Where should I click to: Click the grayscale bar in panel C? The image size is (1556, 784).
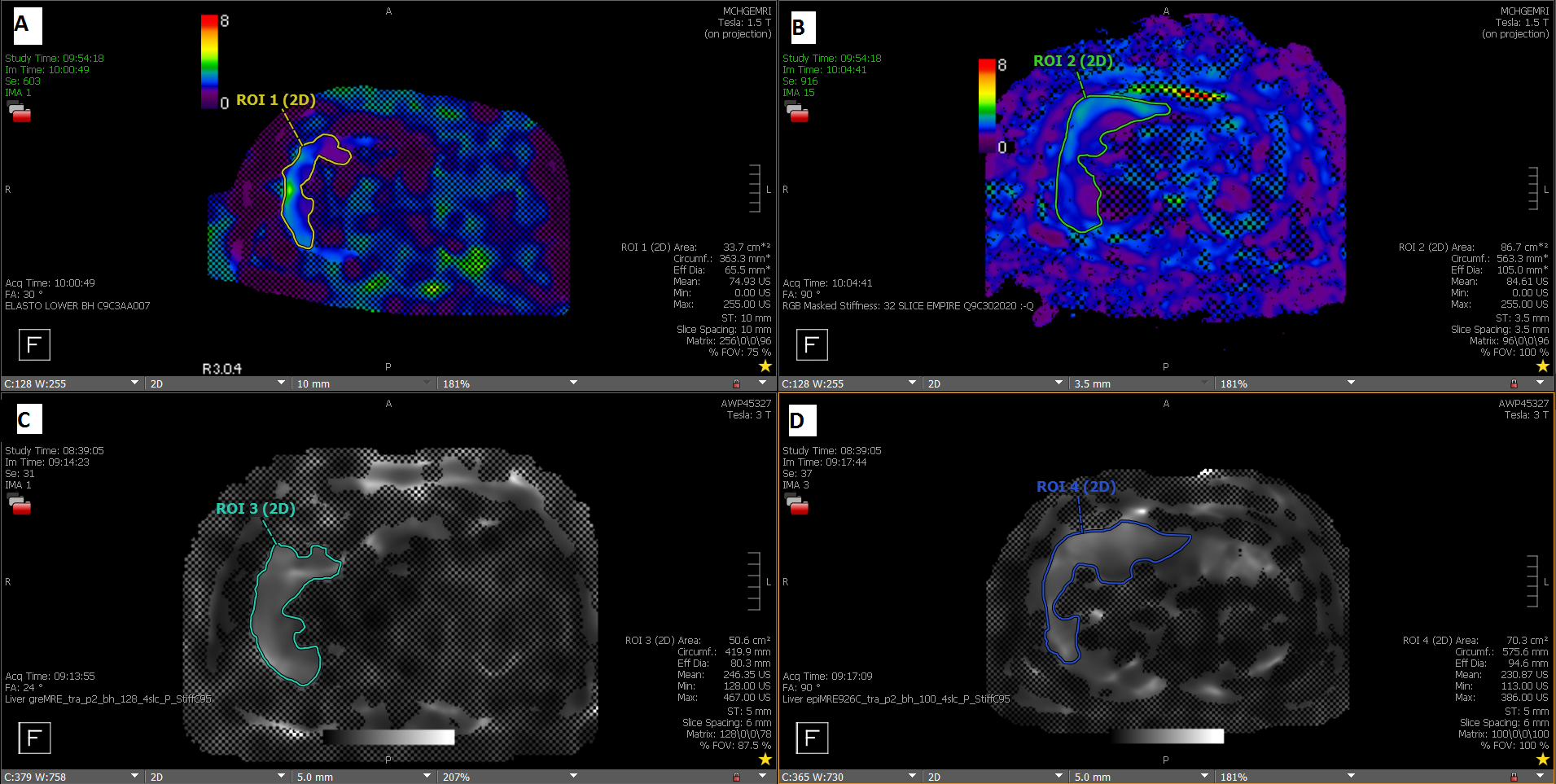pos(388,737)
